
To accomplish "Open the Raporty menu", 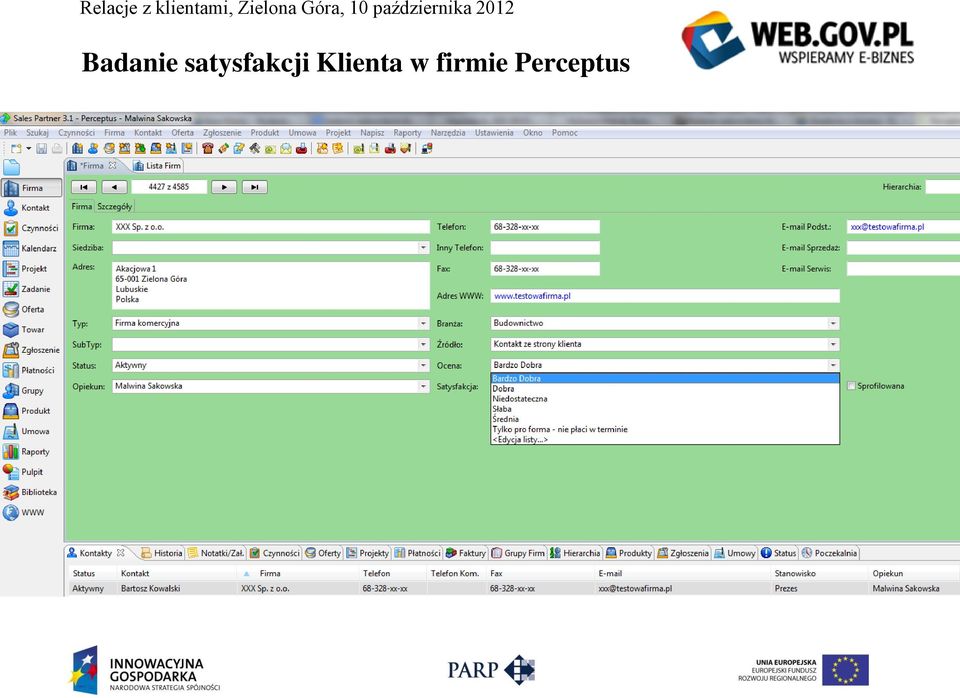I will click(x=407, y=133).
